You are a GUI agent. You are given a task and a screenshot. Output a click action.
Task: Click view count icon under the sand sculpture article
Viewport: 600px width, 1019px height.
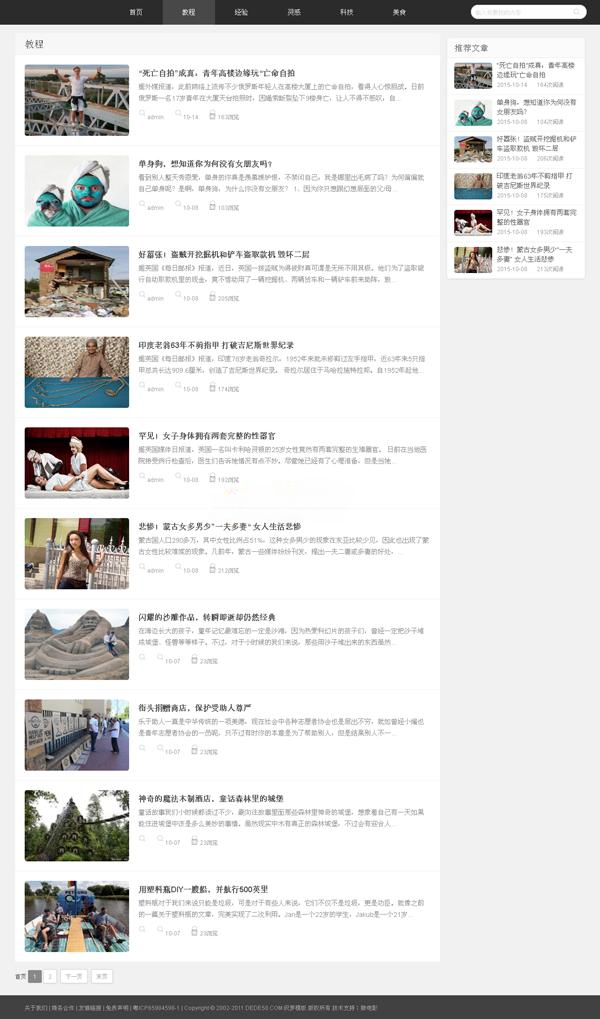(x=194, y=660)
